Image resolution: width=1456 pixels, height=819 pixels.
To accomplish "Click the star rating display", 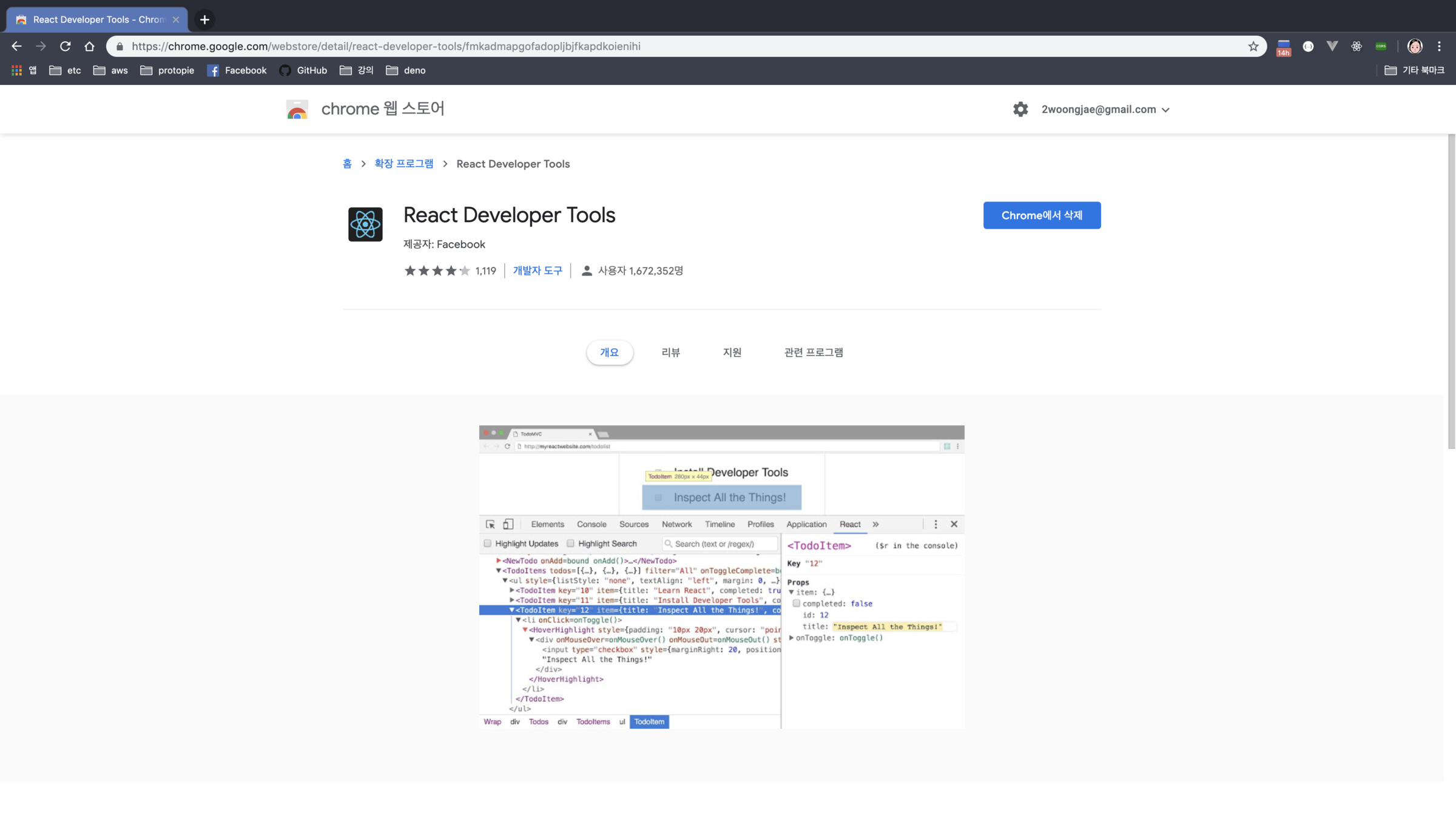I will pos(437,271).
